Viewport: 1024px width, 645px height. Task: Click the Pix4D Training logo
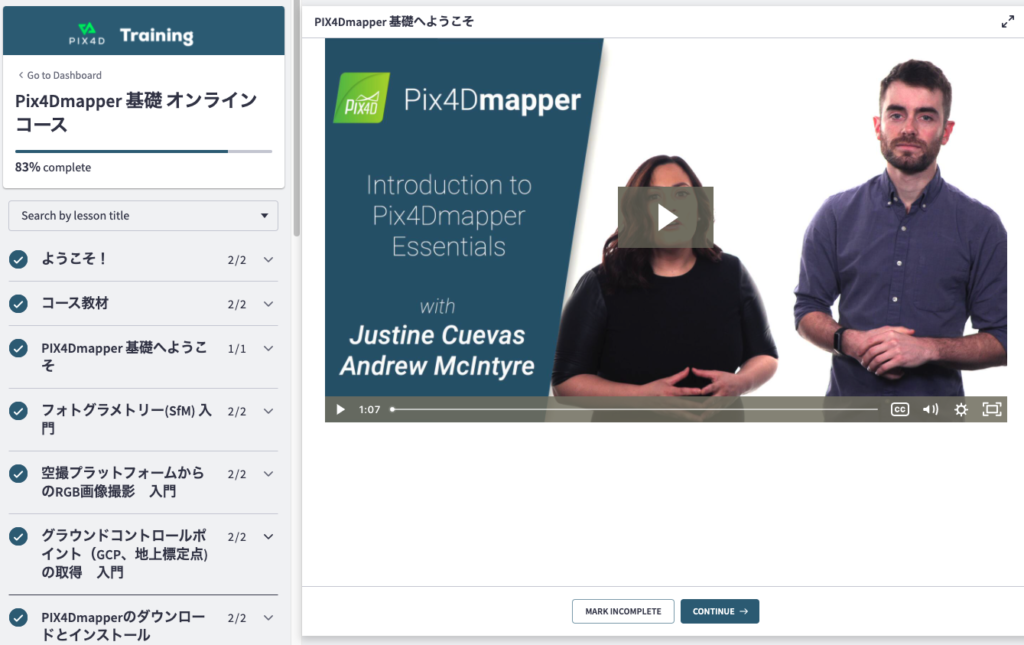tap(143, 35)
